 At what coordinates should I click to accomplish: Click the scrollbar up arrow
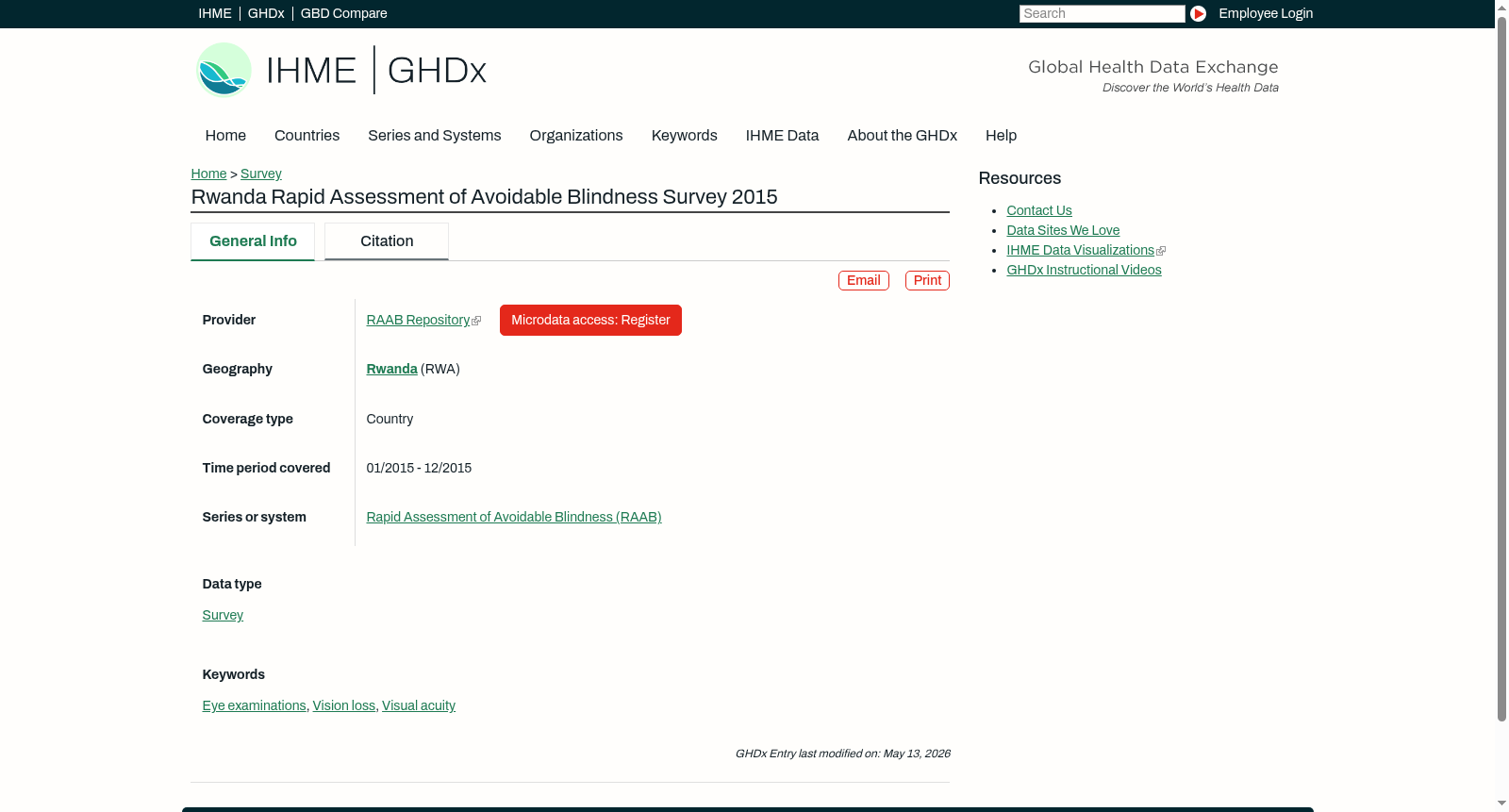pyautogui.click(x=1501, y=7)
